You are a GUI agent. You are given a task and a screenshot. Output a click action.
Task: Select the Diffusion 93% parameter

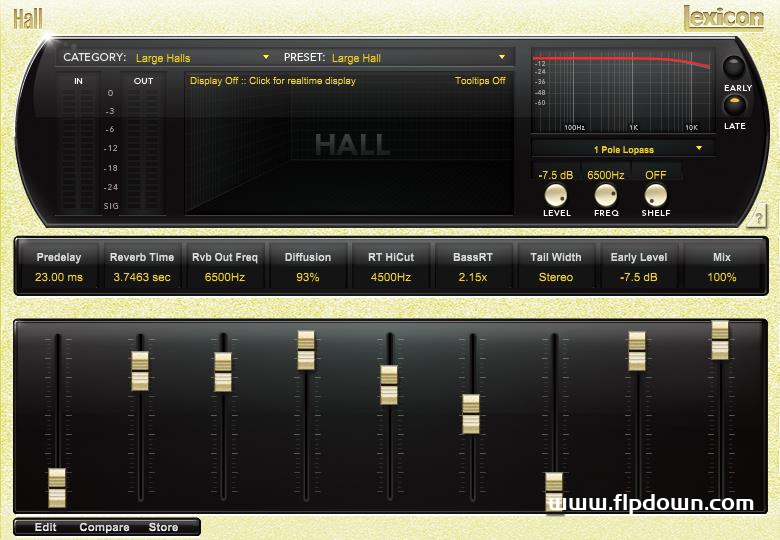307,267
